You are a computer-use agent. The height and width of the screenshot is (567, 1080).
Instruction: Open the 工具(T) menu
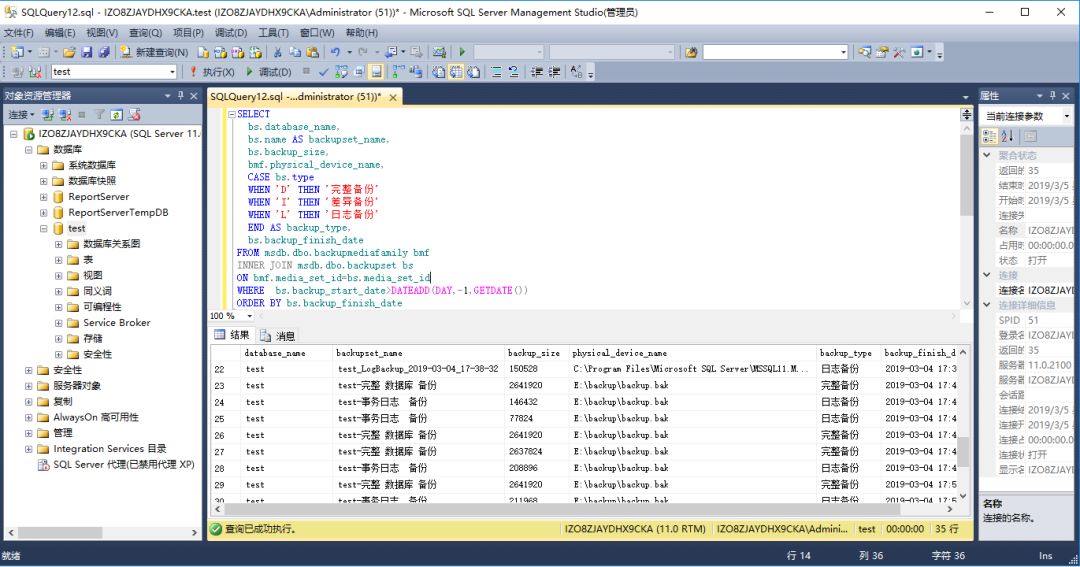273,33
